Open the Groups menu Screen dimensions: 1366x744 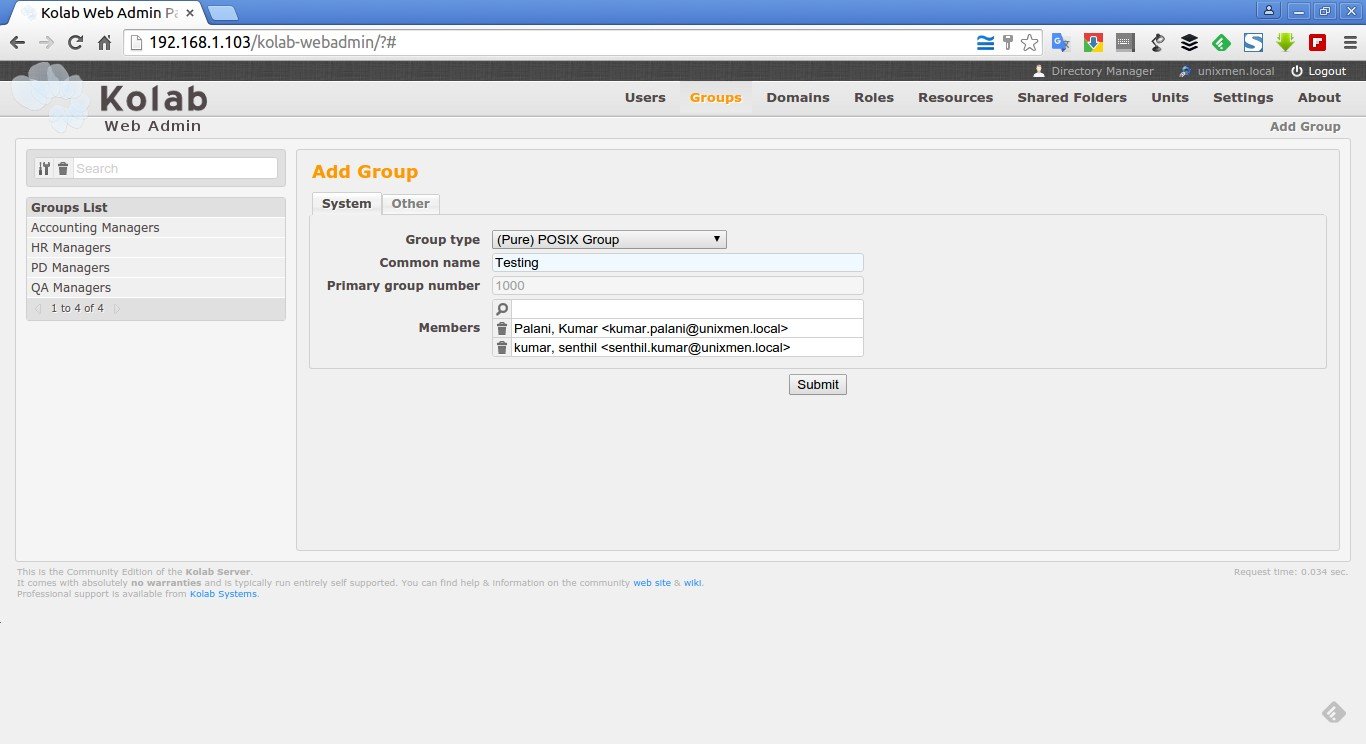coord(716,97)
